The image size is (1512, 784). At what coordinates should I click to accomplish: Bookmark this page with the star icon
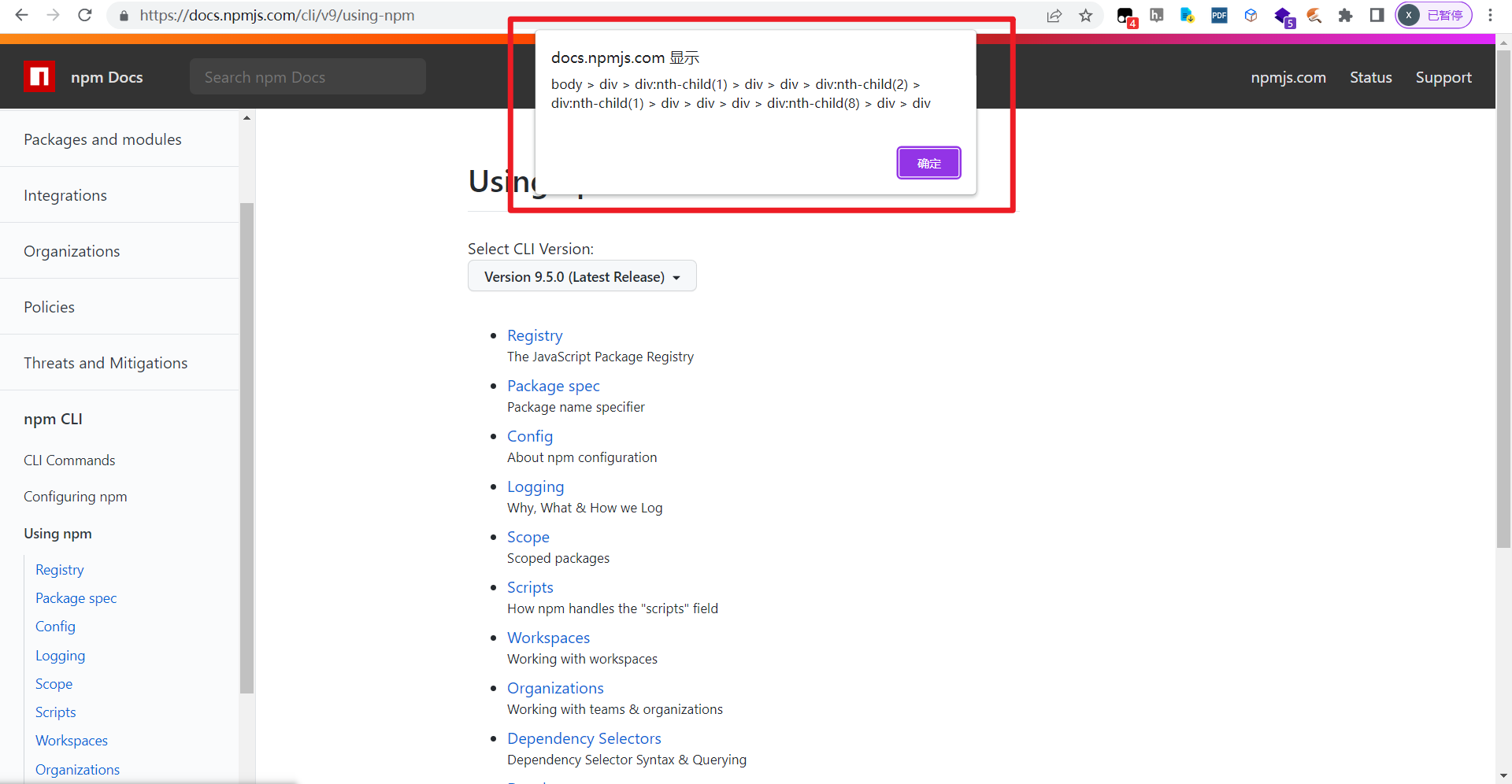pyautogui.click(x=1086, y=16)
